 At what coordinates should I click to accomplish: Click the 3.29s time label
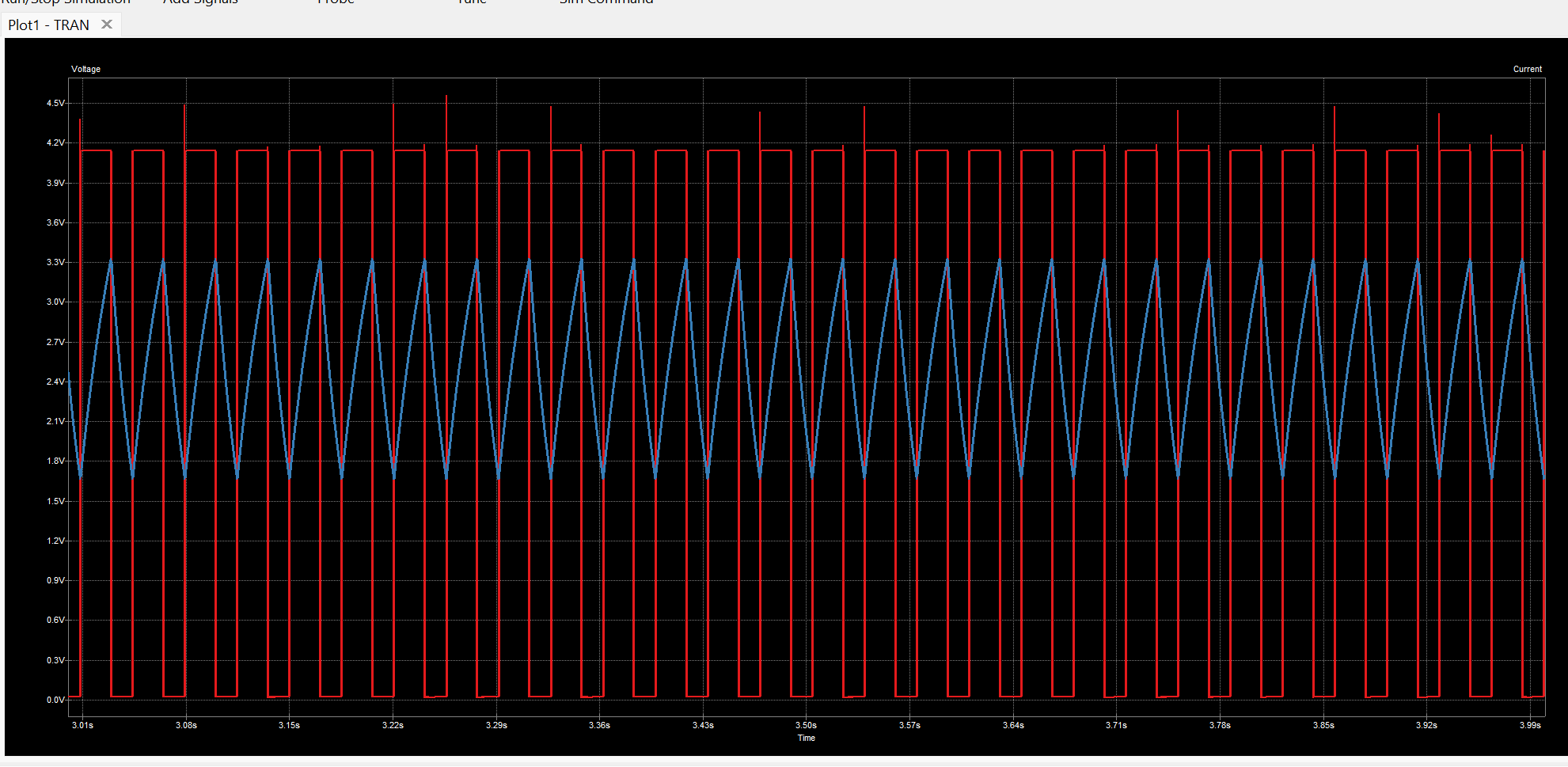[496, 725]
